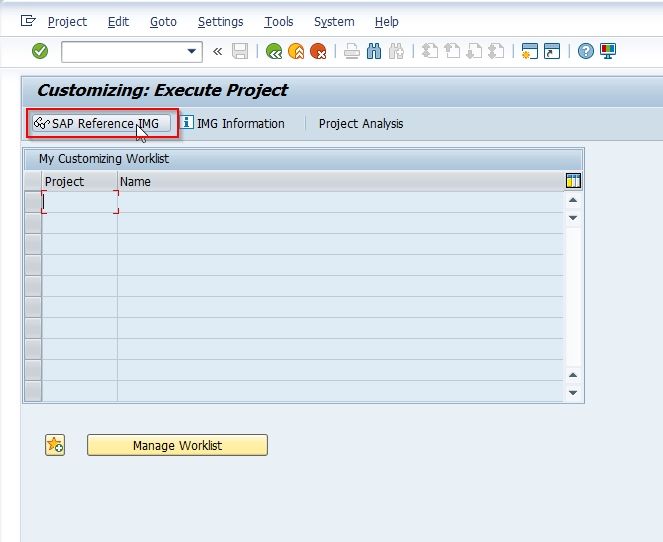Click the Customize Local Layout monitor icon
663x542 pixels.
(608, 52)
